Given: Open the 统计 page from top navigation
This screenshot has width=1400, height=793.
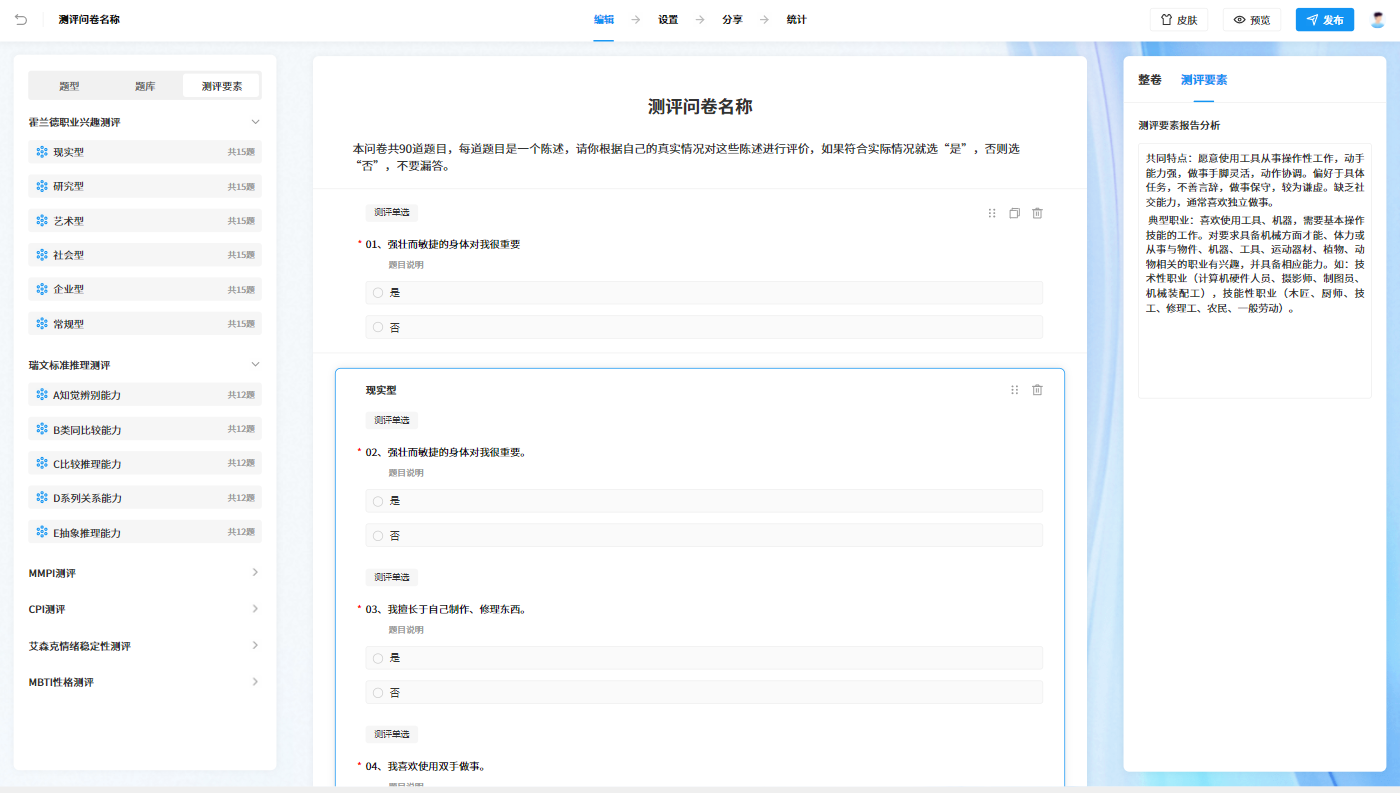Looking at the screenshot, I should coord(797,19).
